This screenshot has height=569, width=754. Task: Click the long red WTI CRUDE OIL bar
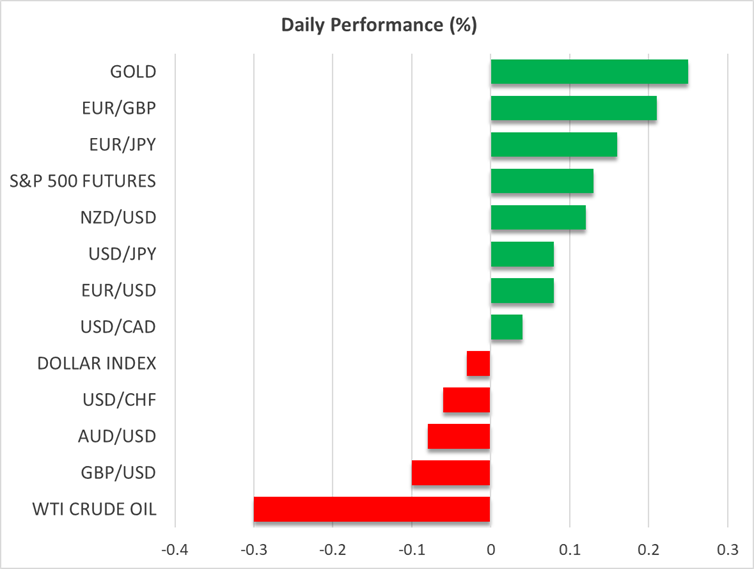pyautogui.click(x=372, y=509)
